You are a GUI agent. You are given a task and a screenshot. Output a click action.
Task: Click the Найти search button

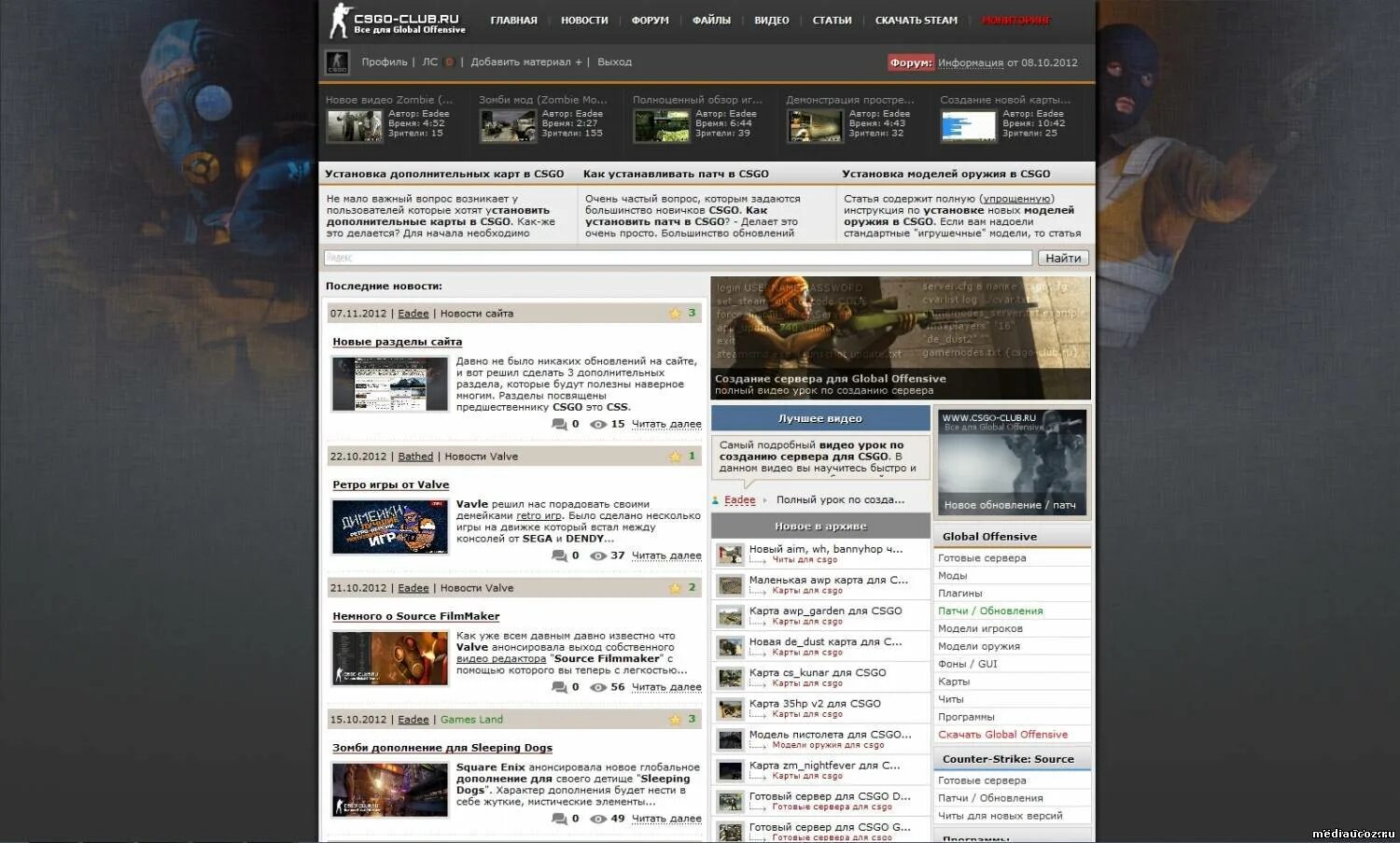1064,258
